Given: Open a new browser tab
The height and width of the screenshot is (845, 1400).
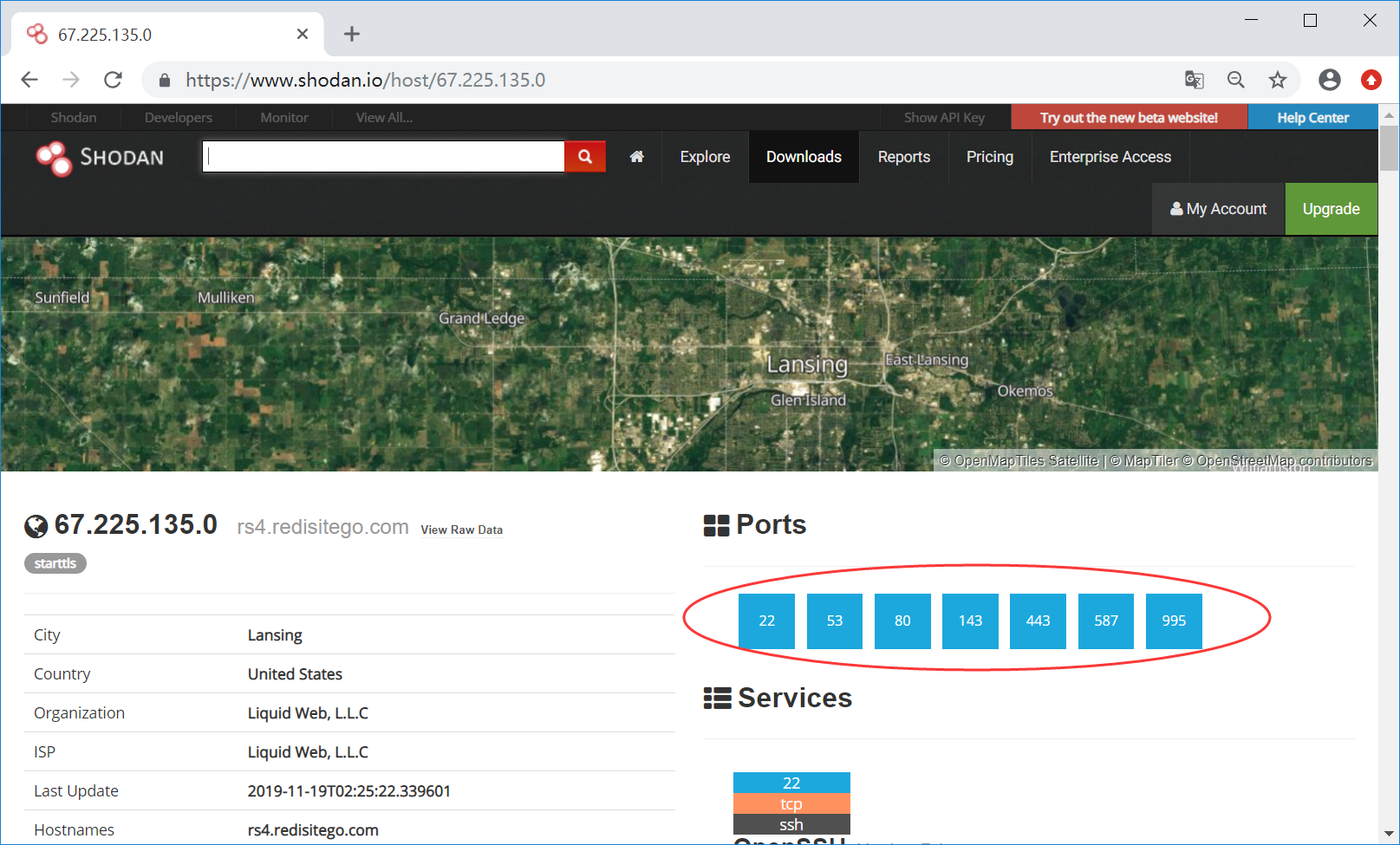Looking at the screenshot, I should [351, 34].
